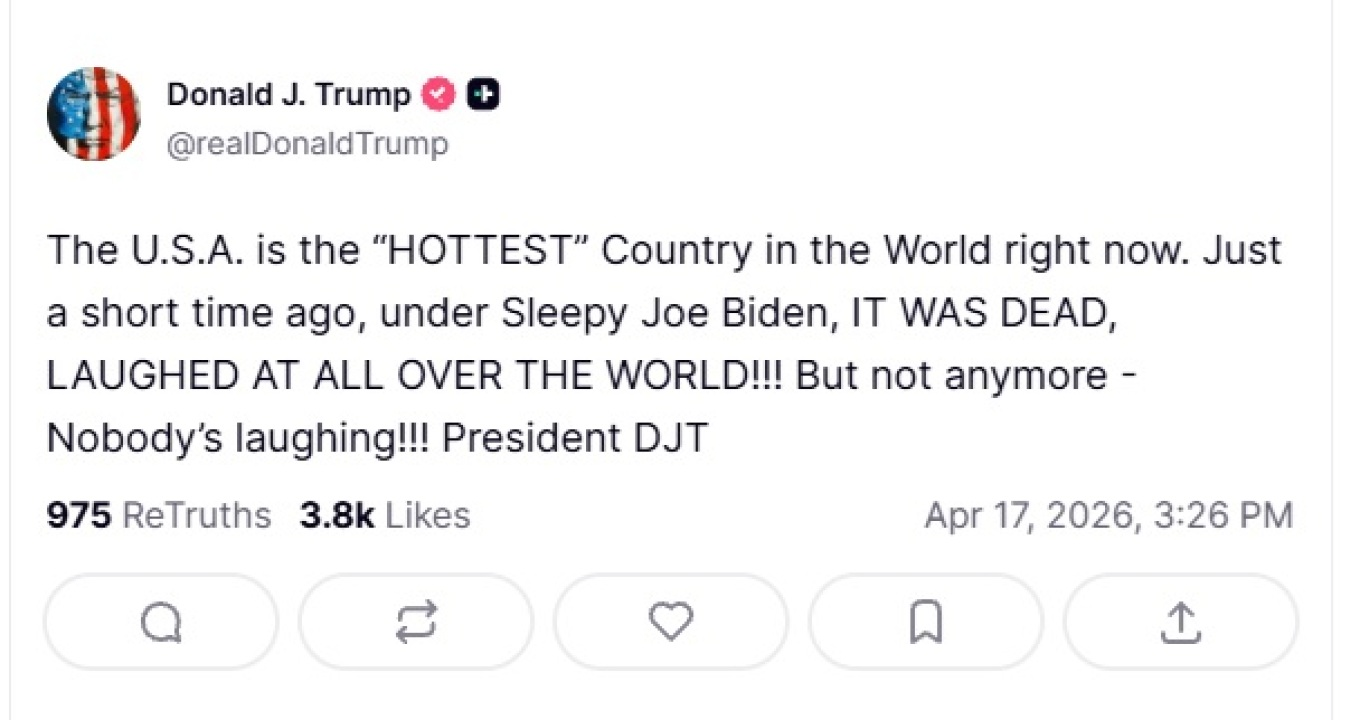Image resolution: width=1360 pixels, height=720 pixels.
Task: ReTruth this post using the arrows icon
Action: pyautogui.click(x=416, y=622)
